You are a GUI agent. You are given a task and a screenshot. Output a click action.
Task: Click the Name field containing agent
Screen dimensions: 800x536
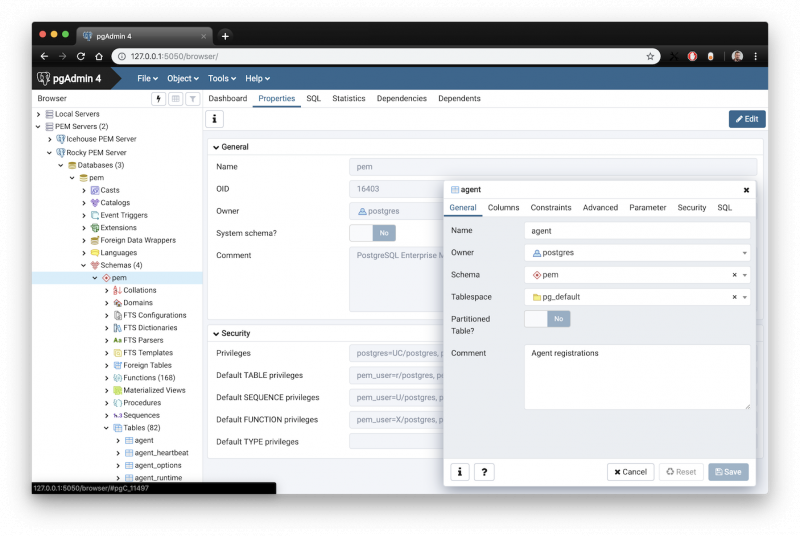(x=637, y=231)
